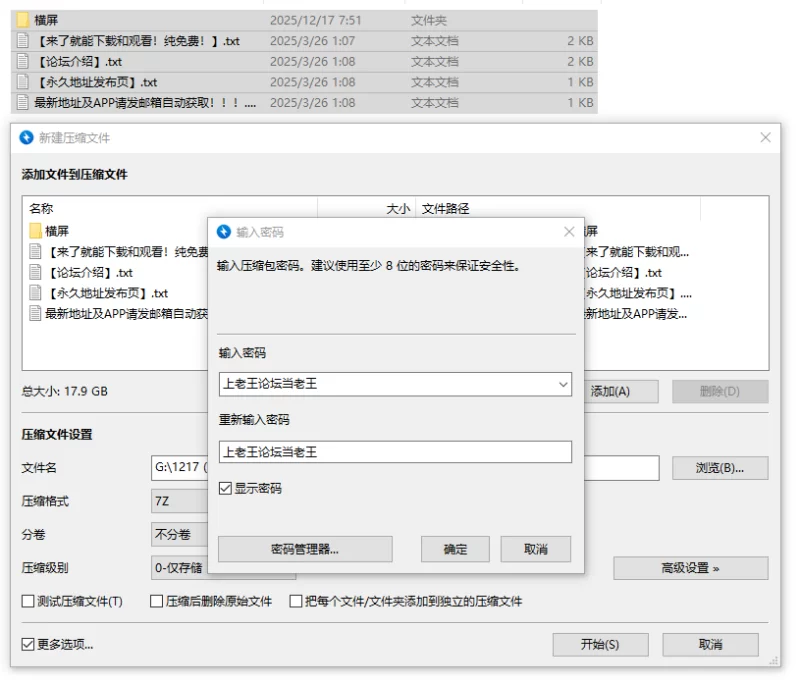Enable 压缩后删除原始文件 checkbox

pyautogui.click(x=157, y=601)
